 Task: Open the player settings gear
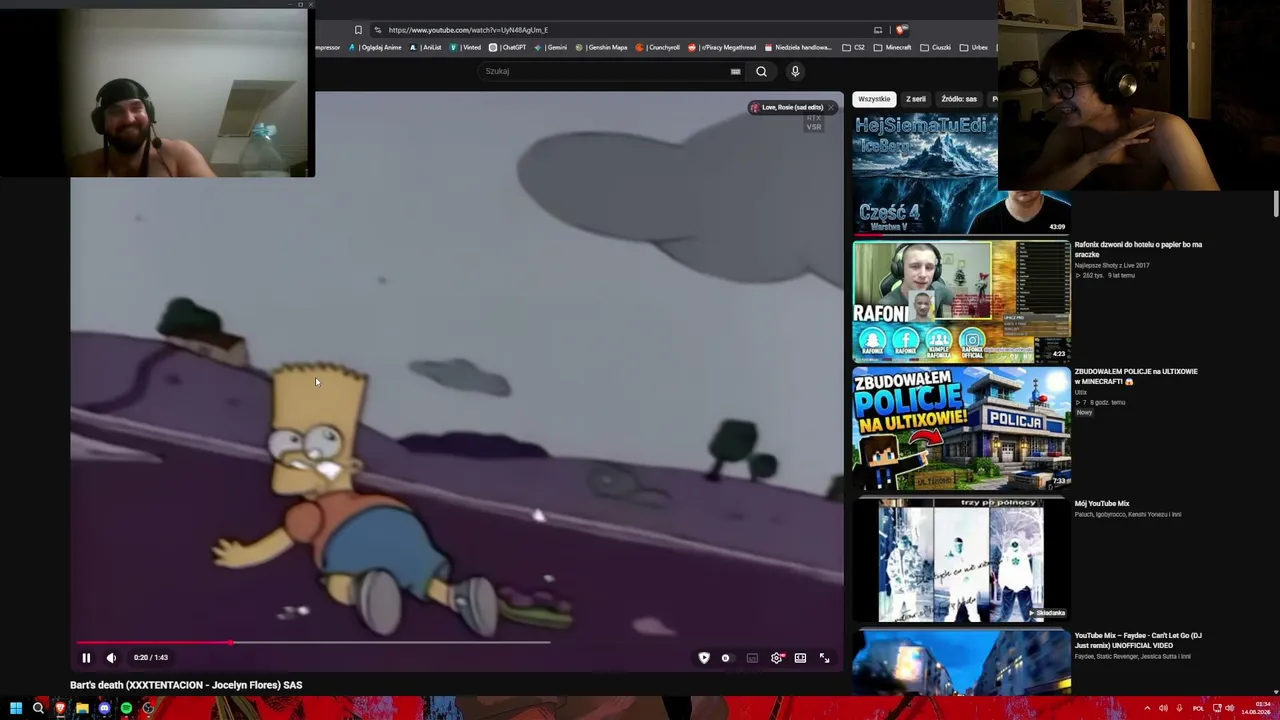point(776,658)
